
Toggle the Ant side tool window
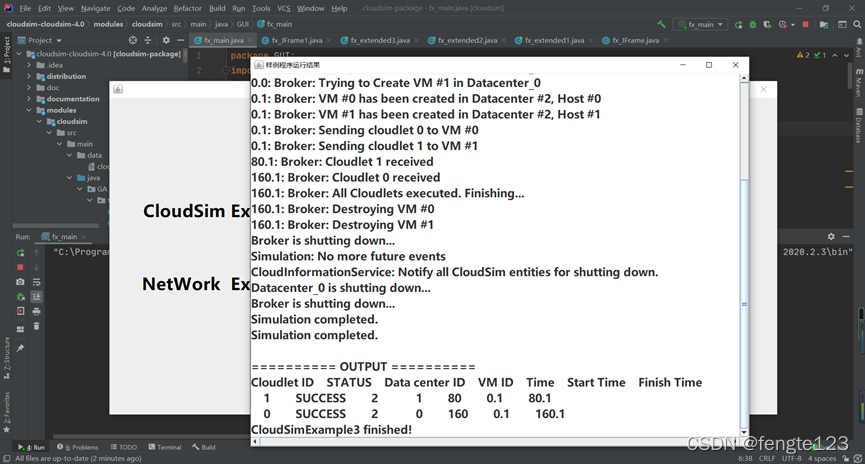pos(859,48)
